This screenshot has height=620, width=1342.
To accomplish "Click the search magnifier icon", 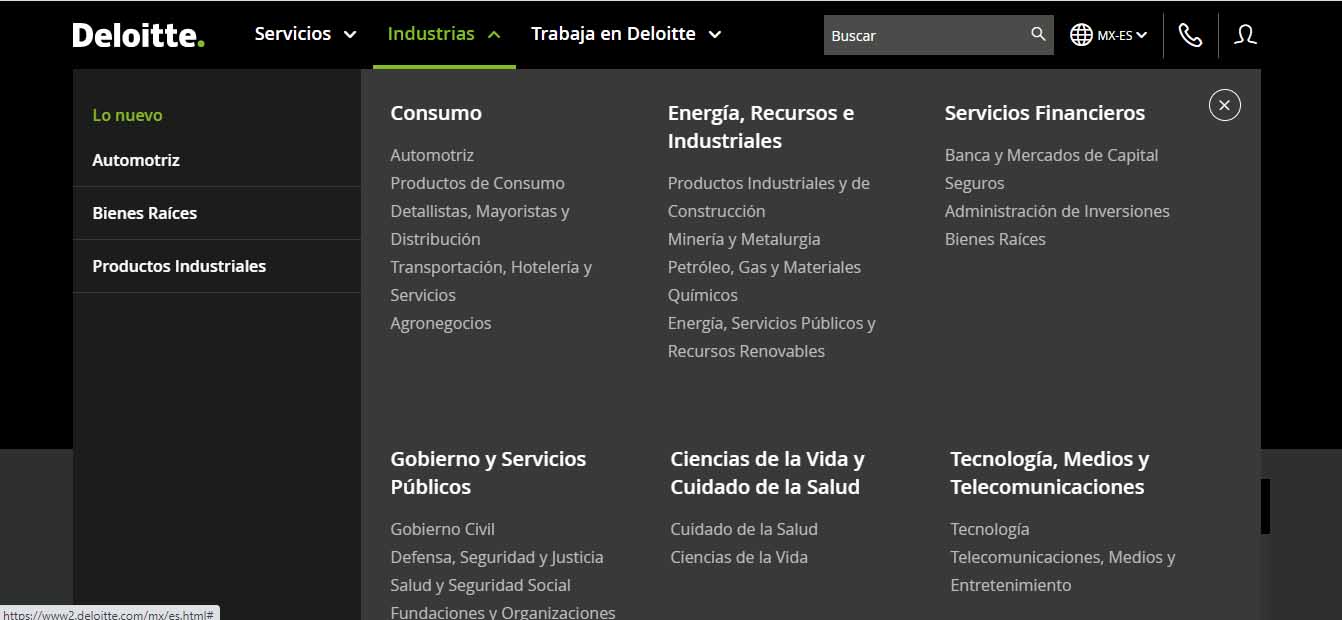I will click(1038, 35).
